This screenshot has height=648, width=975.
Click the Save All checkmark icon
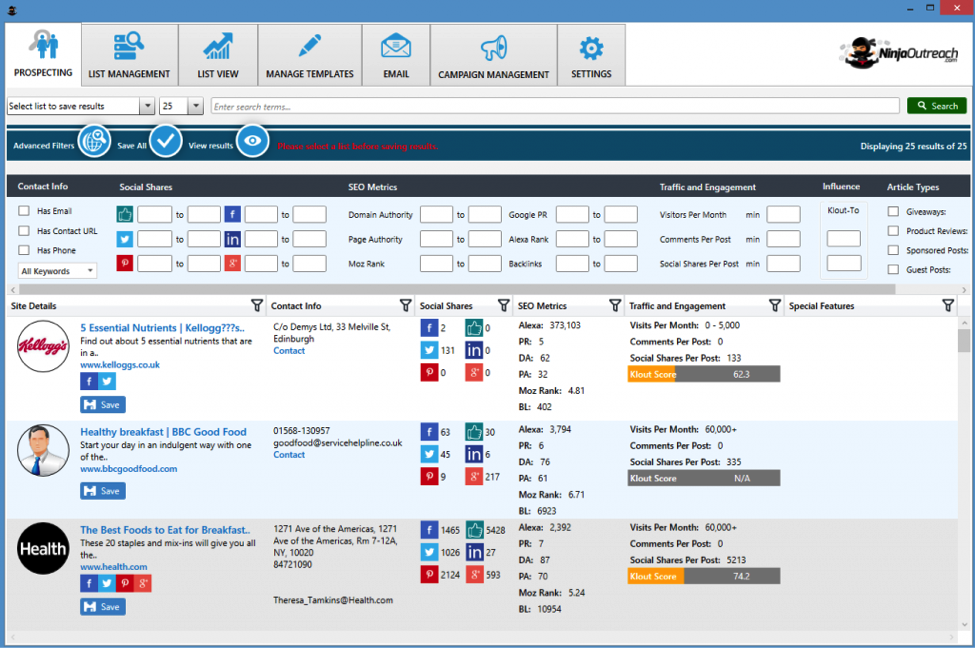(165, 141)
